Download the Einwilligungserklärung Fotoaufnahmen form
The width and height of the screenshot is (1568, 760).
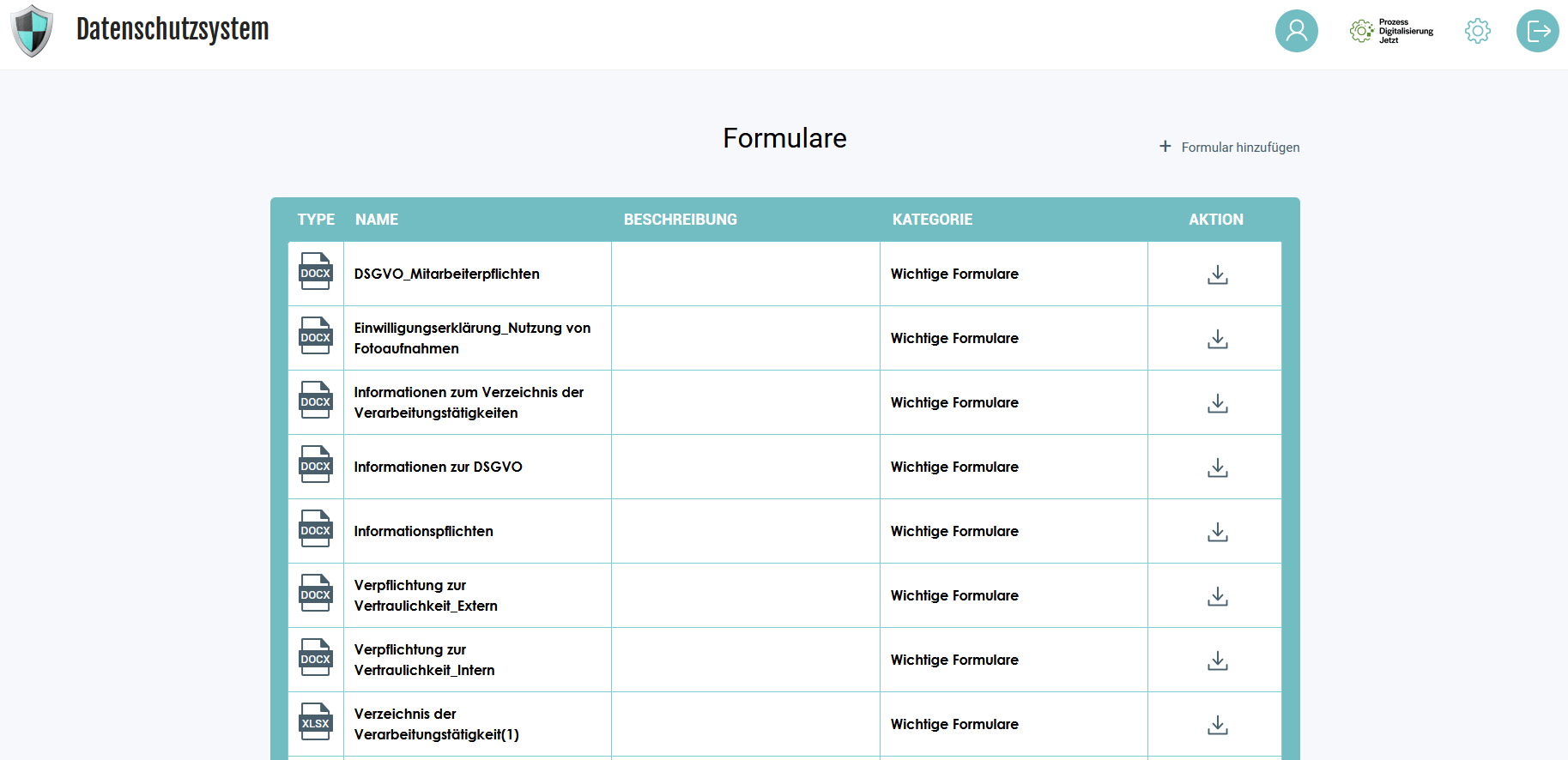(1217, 339)
